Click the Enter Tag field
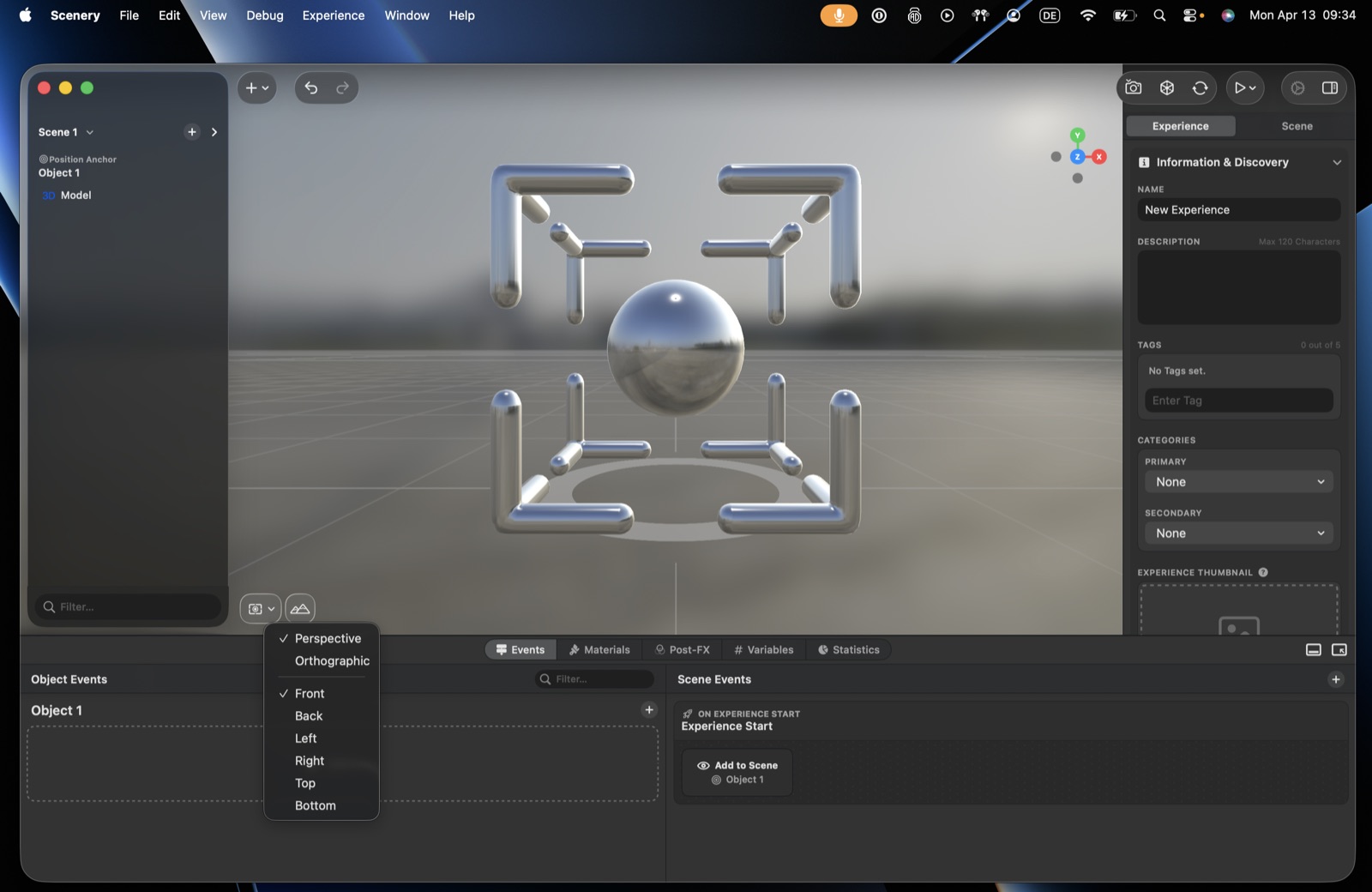 [x=1239, y=401]
